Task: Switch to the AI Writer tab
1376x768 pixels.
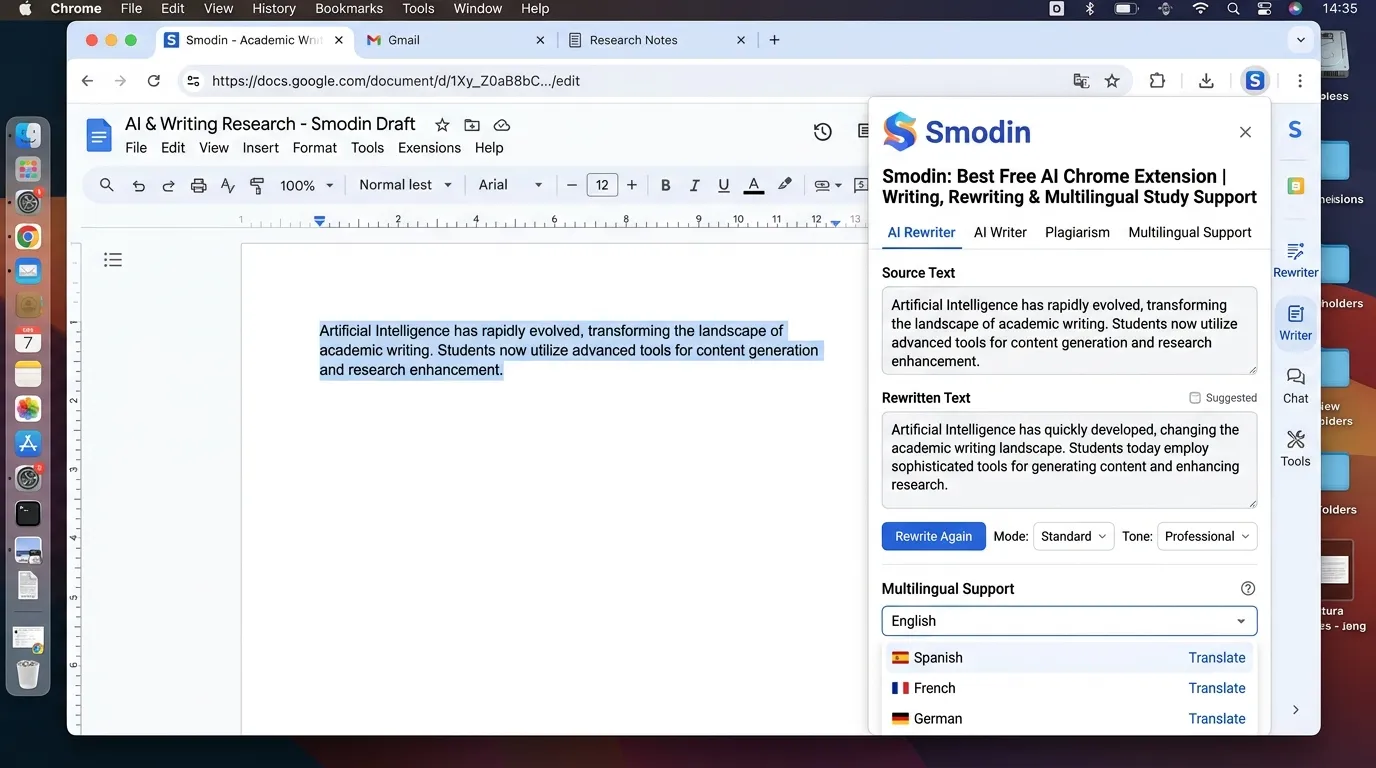Action: [1000, 232]
